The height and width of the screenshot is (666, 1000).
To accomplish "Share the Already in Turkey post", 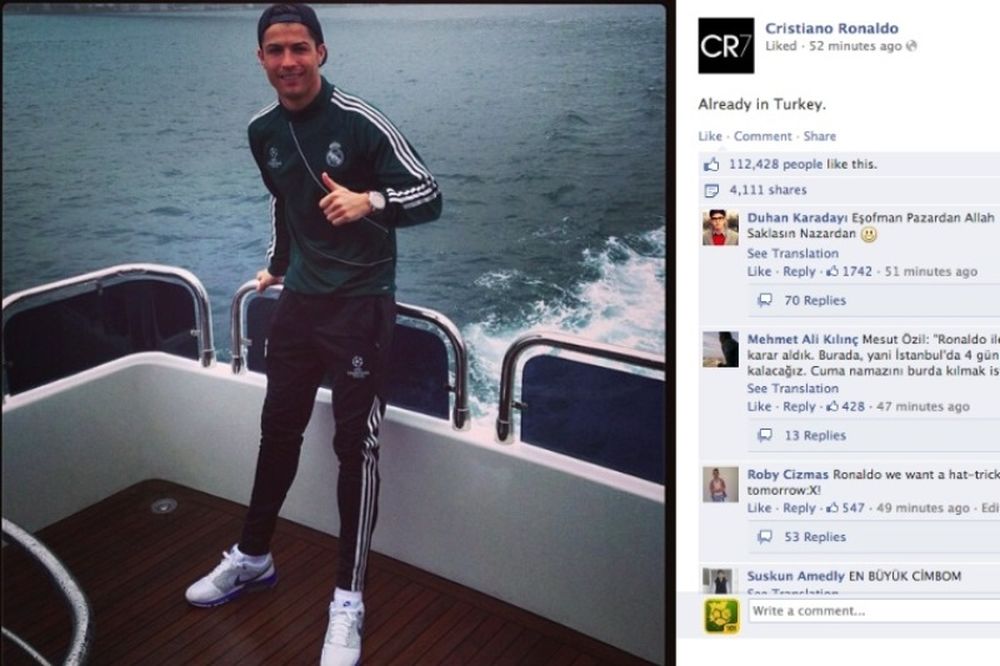I will coord(820,136).
